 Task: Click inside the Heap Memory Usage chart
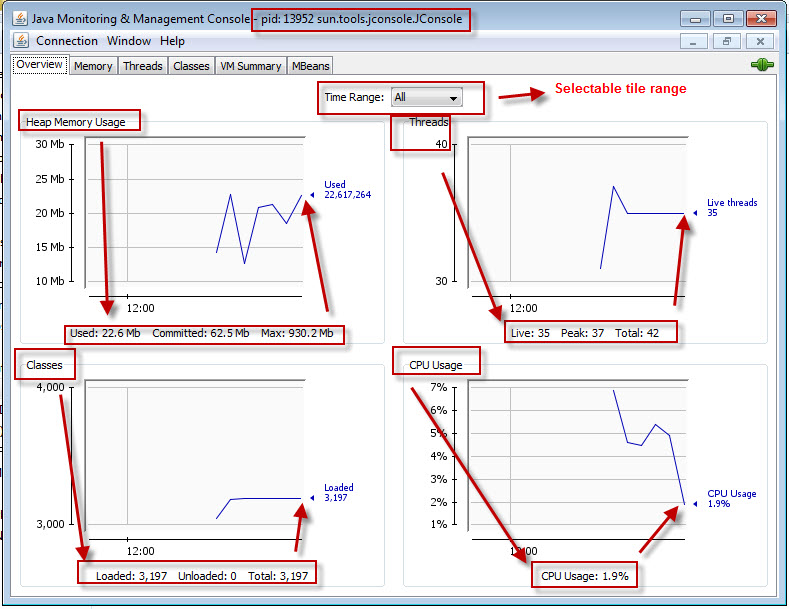click(x=195, y=212)
